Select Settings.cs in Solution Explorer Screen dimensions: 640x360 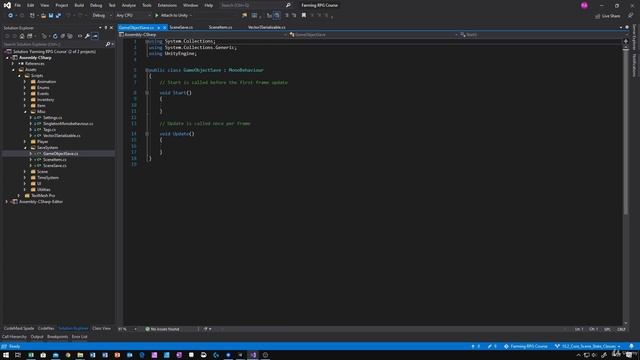point(53,118)
